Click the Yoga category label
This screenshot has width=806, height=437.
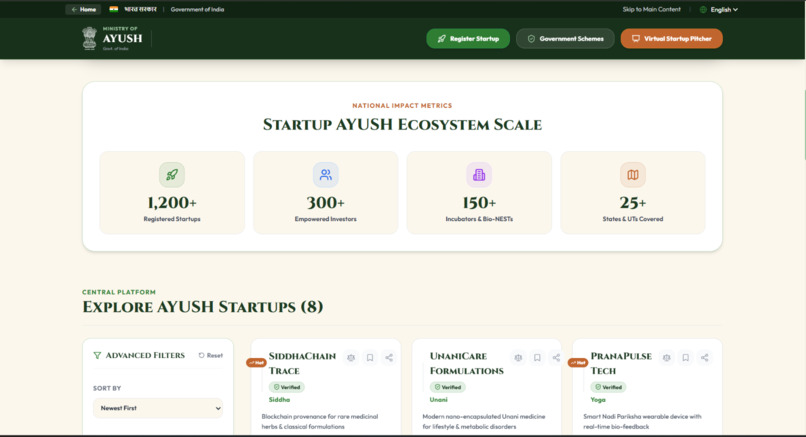pos(598,399)
